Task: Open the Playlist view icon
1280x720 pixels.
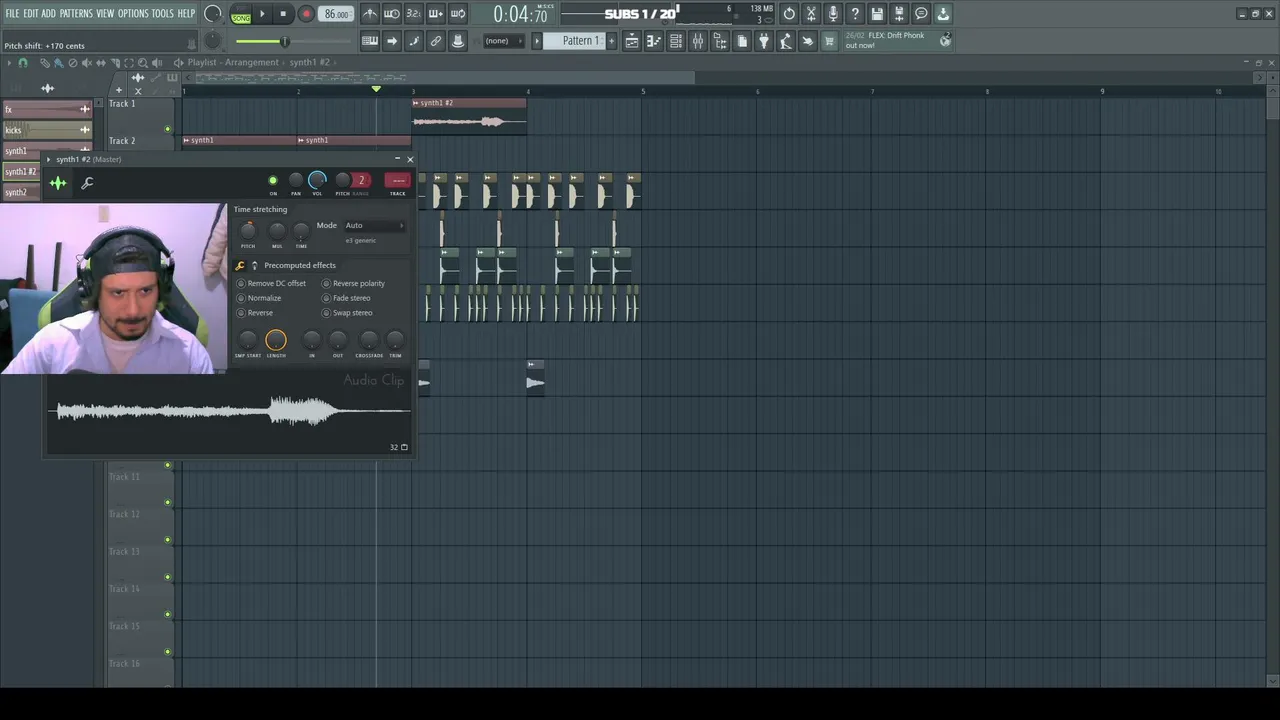Action: [632, 41]
